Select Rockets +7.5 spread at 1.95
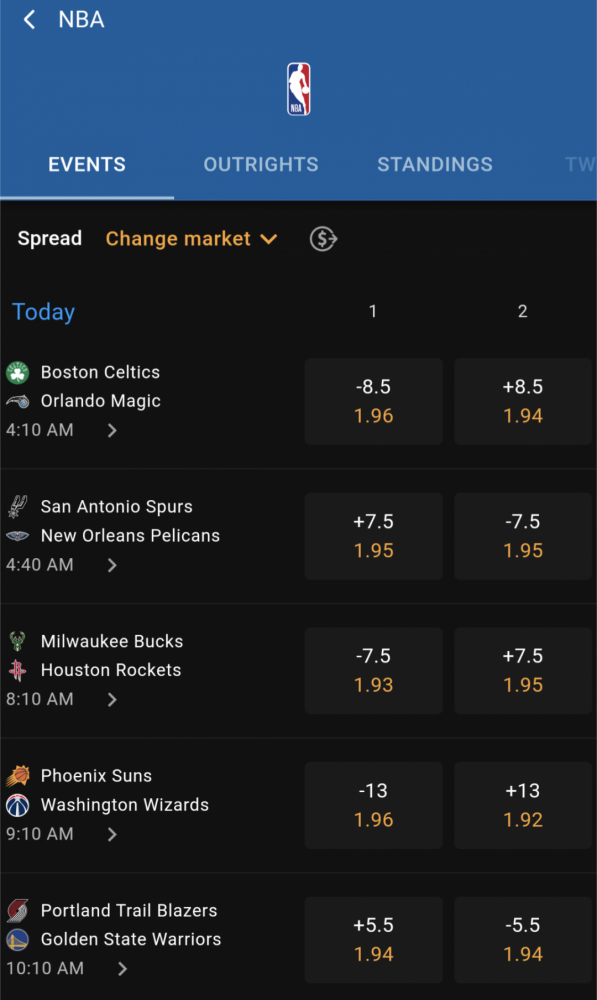 (x=523, y=670)
